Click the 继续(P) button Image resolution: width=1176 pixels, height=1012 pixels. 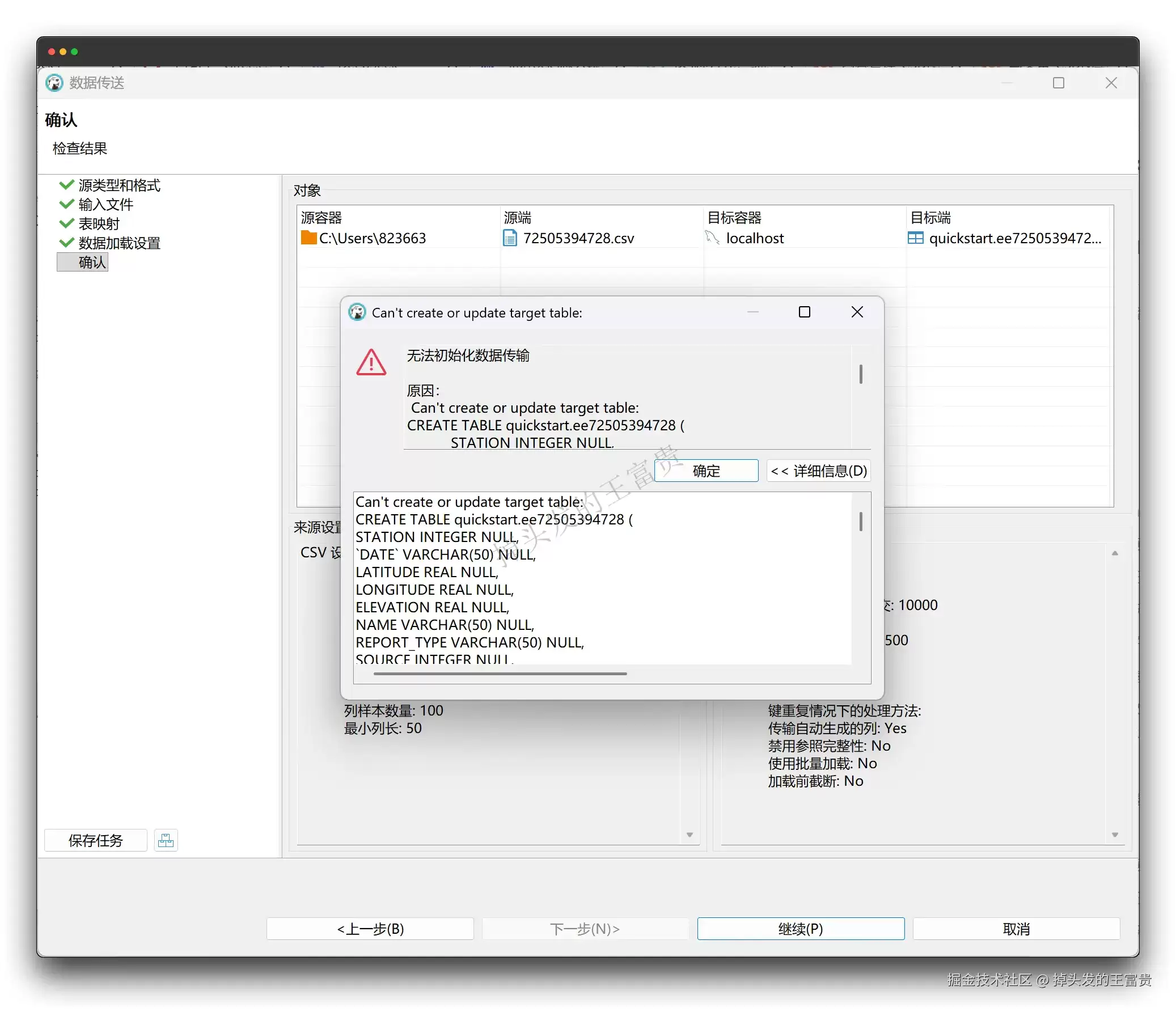(801, 929)
